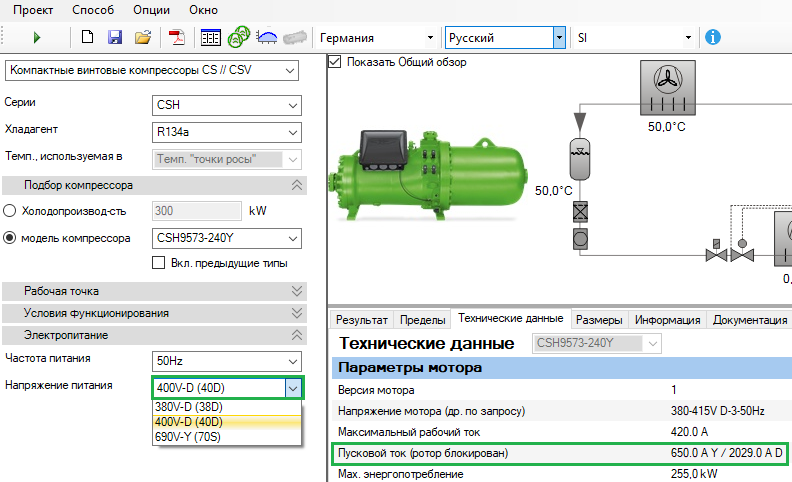The height and width of the screenshot is (482, 792).
Task: Uncheck the Показать Общий обзор checkbox
Action: [335, 62]
